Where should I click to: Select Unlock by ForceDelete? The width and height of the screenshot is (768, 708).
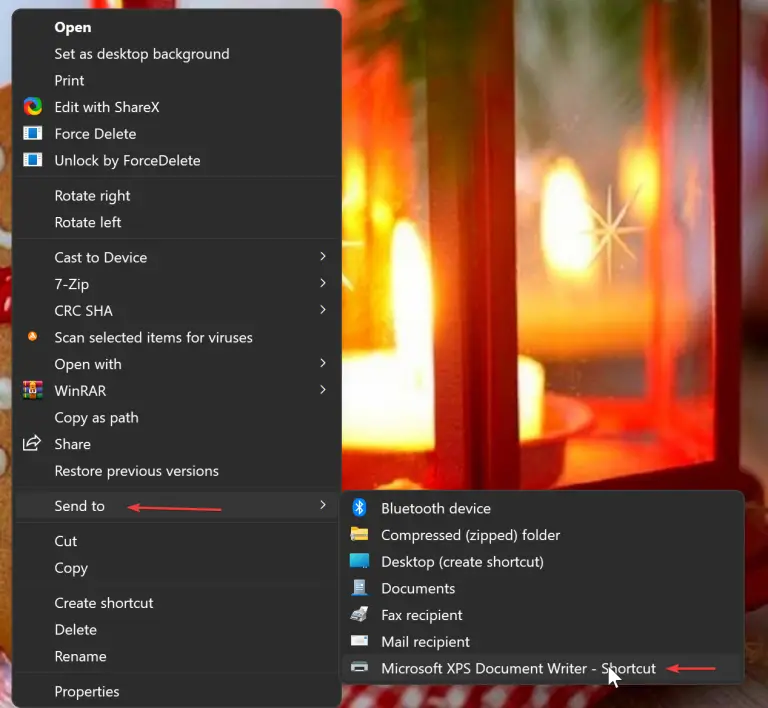coord(177,160)
